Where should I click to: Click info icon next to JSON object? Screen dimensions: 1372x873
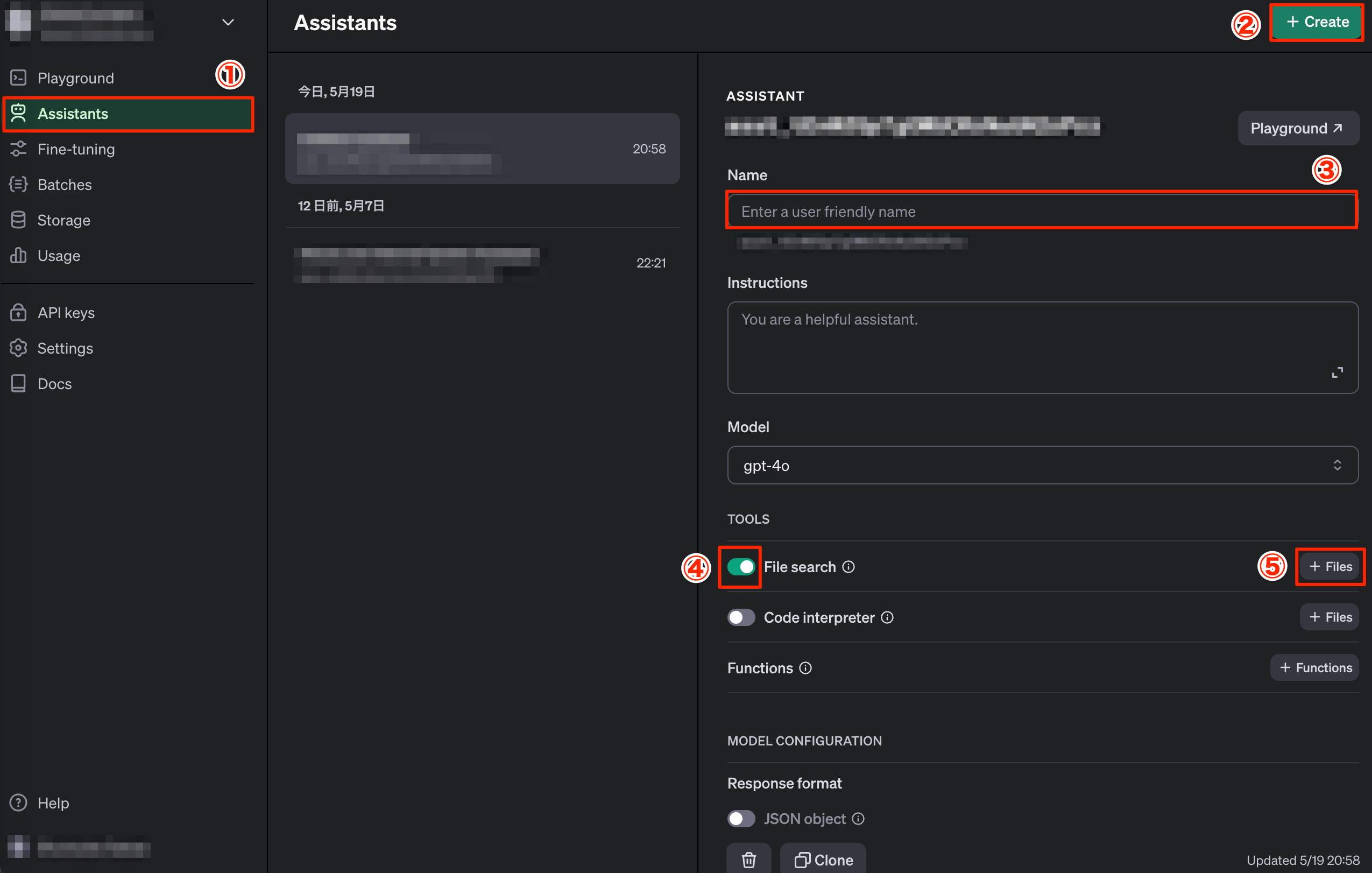pos(858,819)
